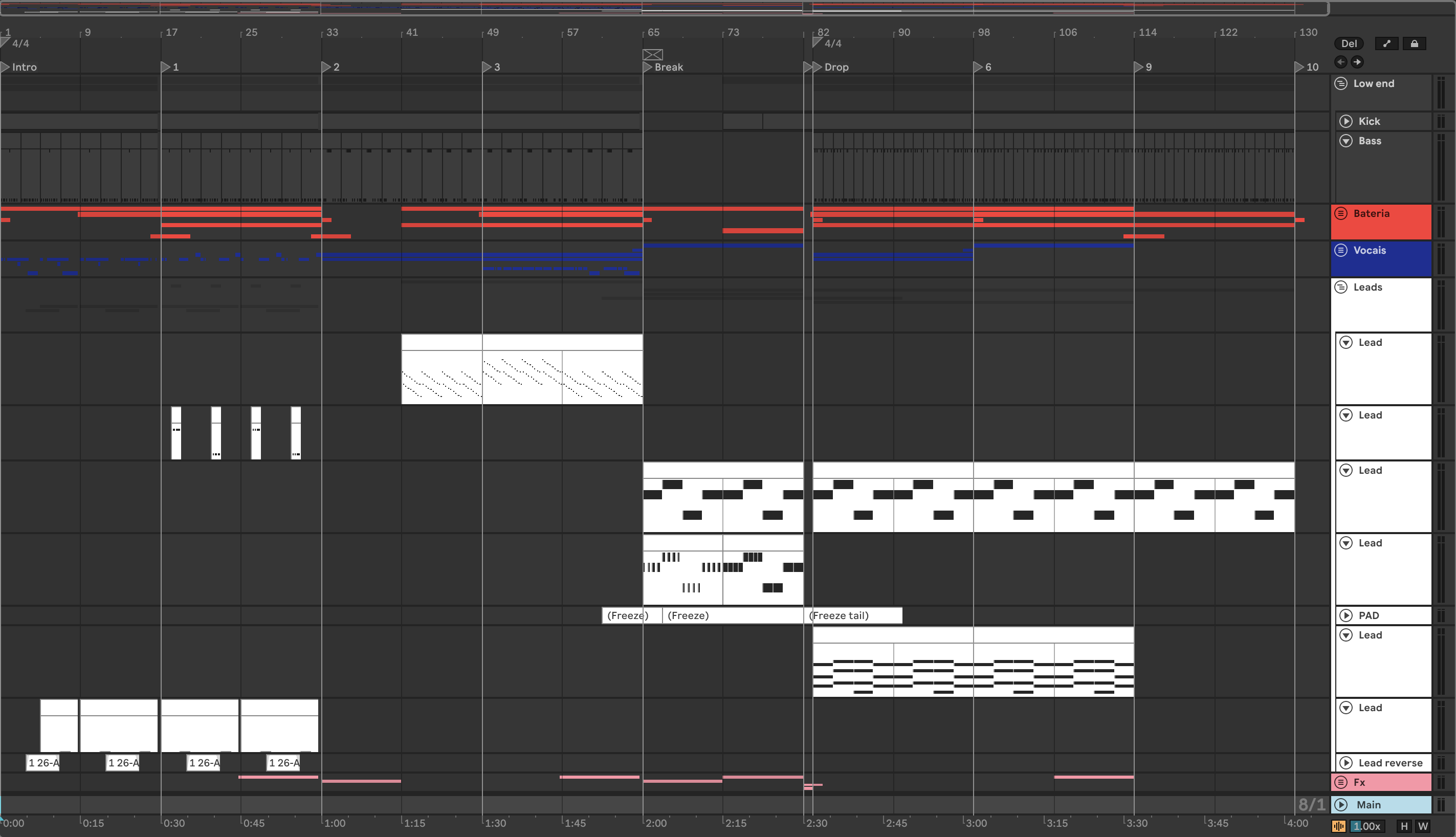This screenshot has height=837, width=1456.
Task: Jump to locator 9
Action: coord(1138,67)
